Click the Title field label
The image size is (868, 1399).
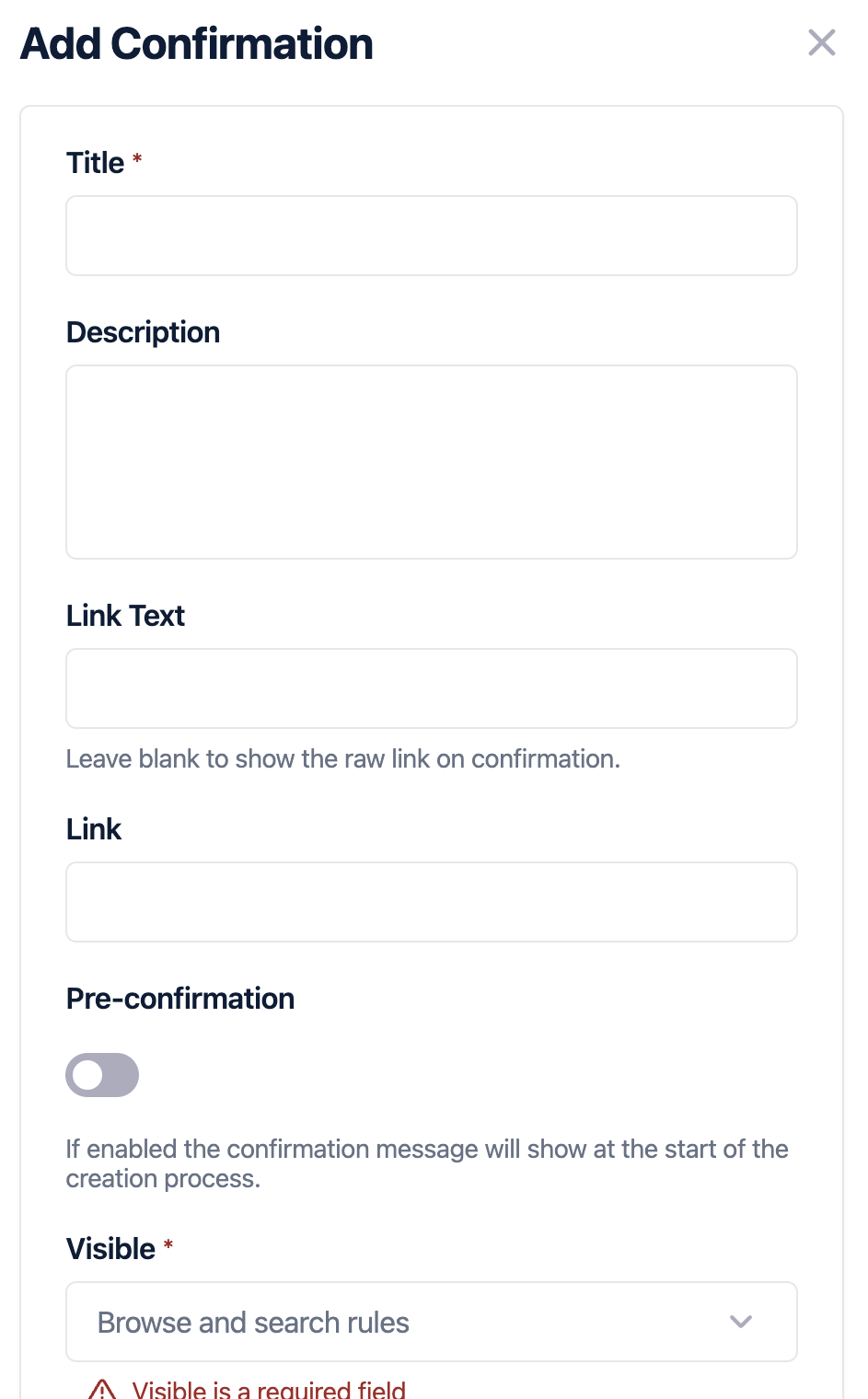point(95,163)
